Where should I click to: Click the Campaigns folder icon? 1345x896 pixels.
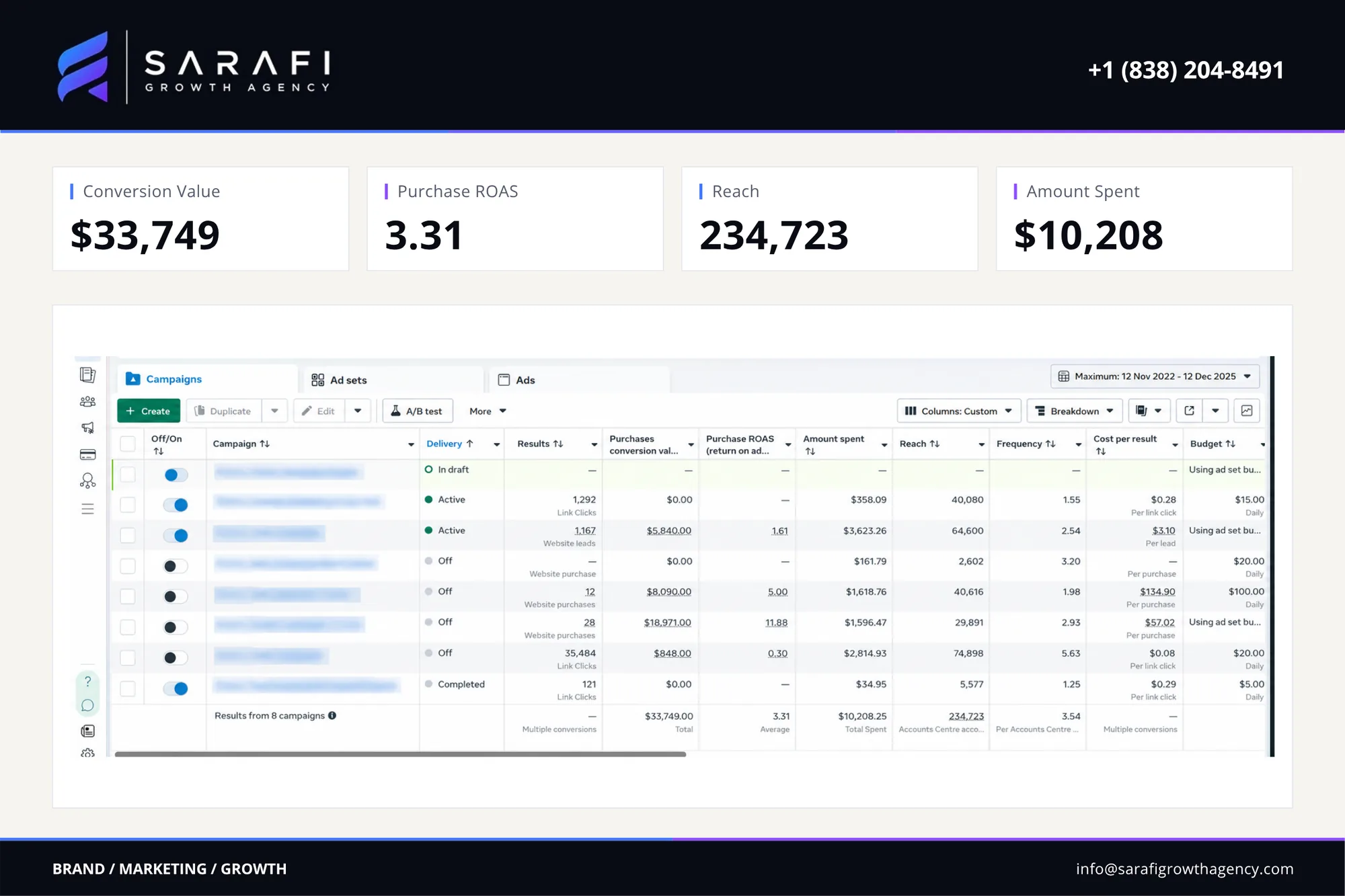[133, 378]
